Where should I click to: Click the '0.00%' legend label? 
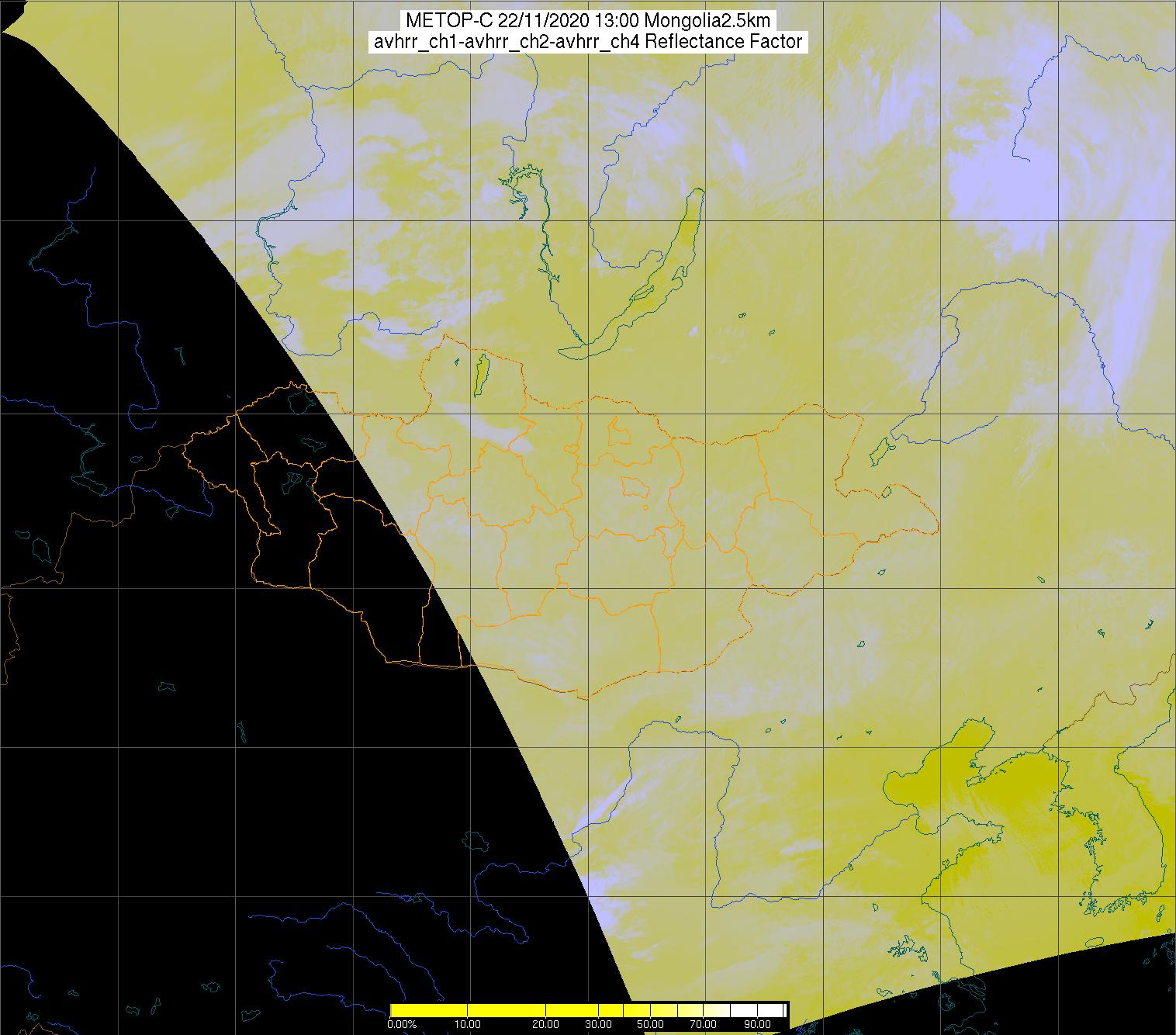click(402, 1024)
